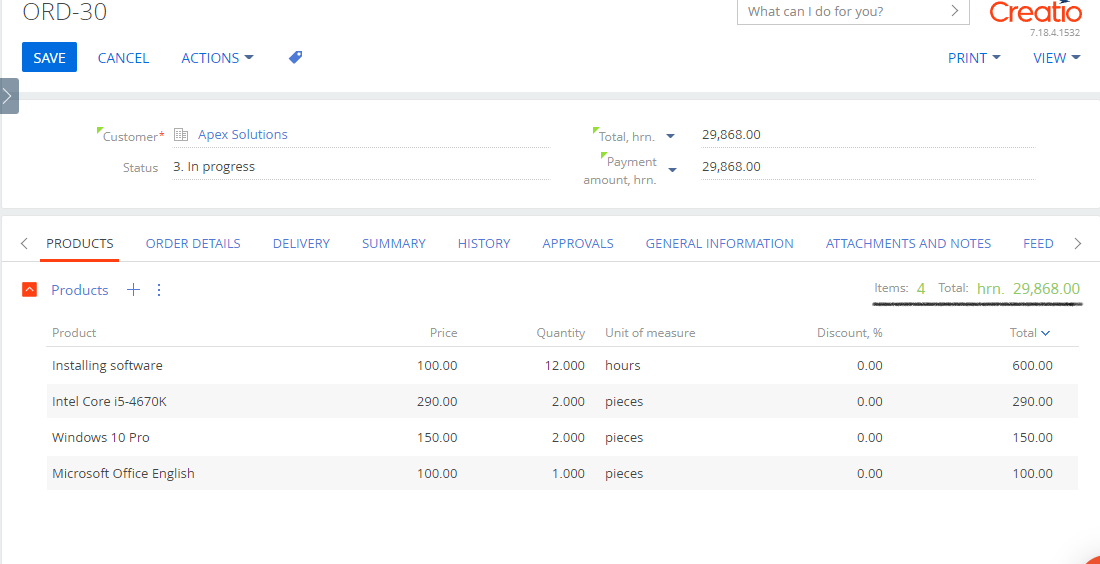Screen dimensions: 1100x564
Task: Switch to the Delivery tab
Action: [x=301, y=243]
